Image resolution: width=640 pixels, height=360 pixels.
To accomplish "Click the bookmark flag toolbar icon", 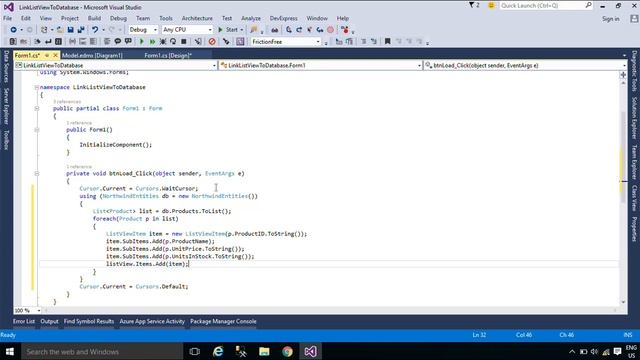I will click(x=387, y=42).
